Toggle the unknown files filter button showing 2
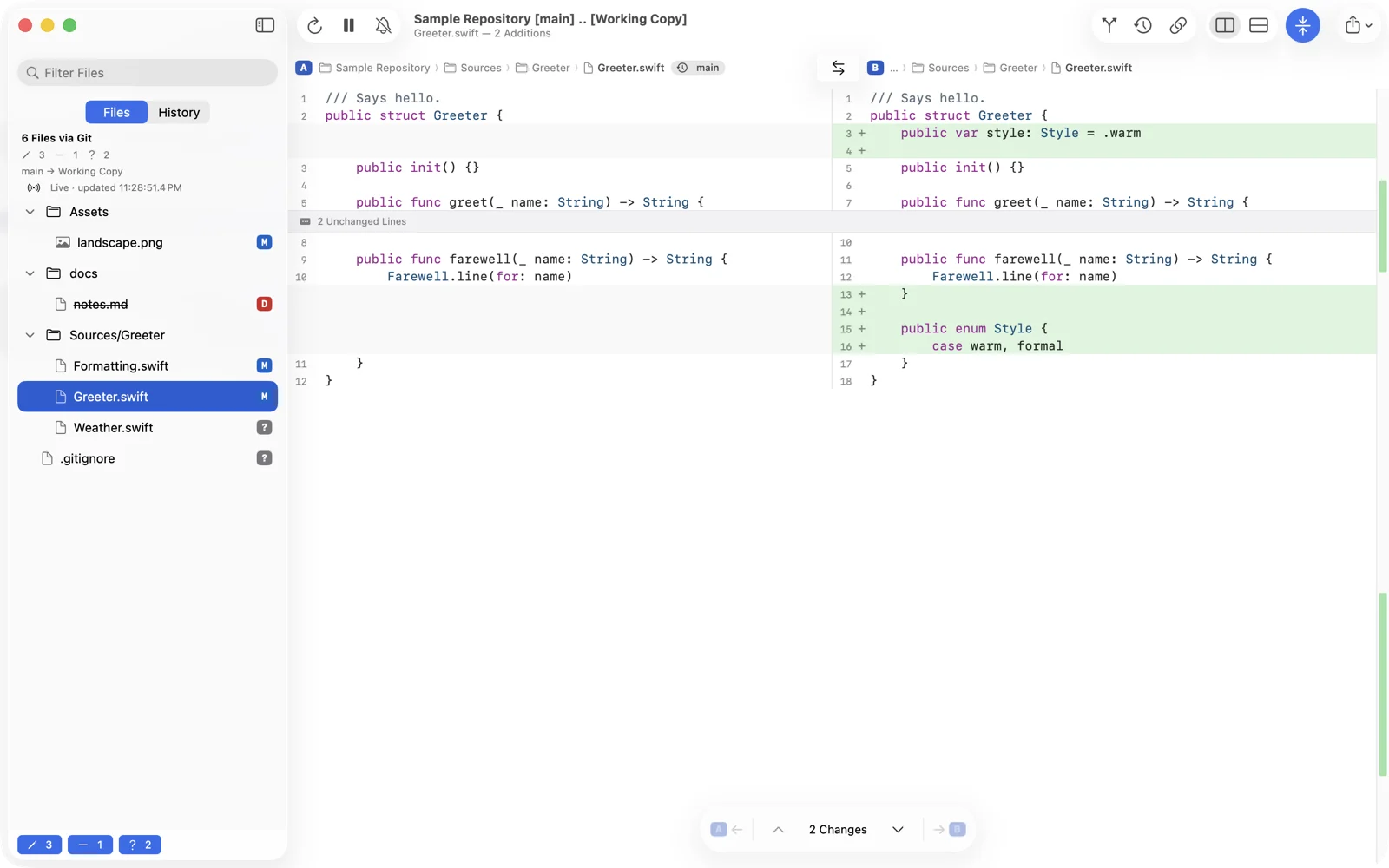This screenshot has height=868, width=1389. (140, 845)
